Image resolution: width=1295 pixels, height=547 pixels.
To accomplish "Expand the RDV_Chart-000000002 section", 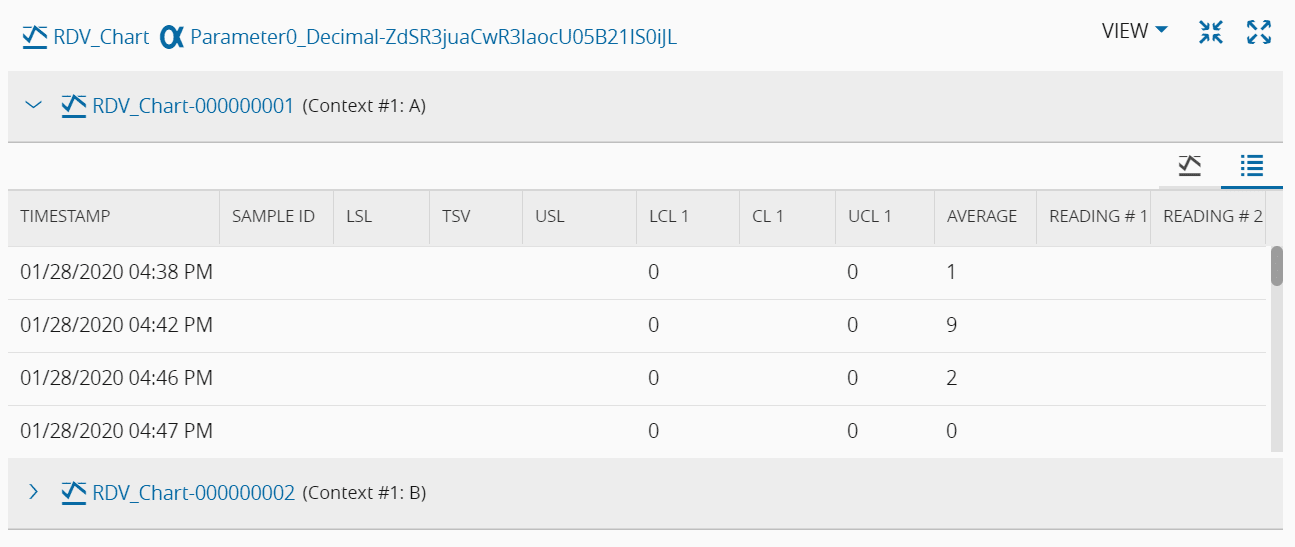I will tap(33, 492).
